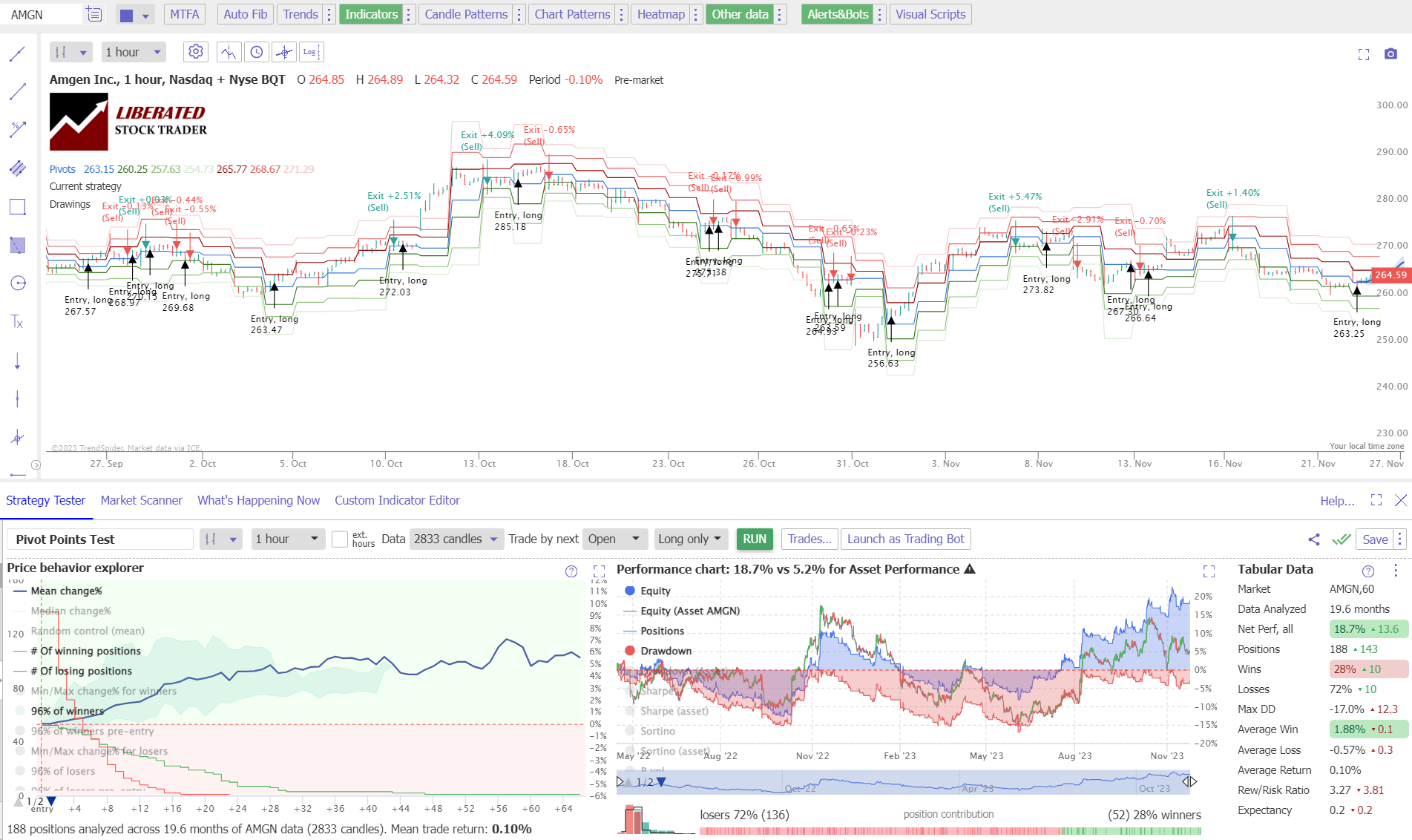Click the share icon in Strategy Tester

pos(1313,539)
